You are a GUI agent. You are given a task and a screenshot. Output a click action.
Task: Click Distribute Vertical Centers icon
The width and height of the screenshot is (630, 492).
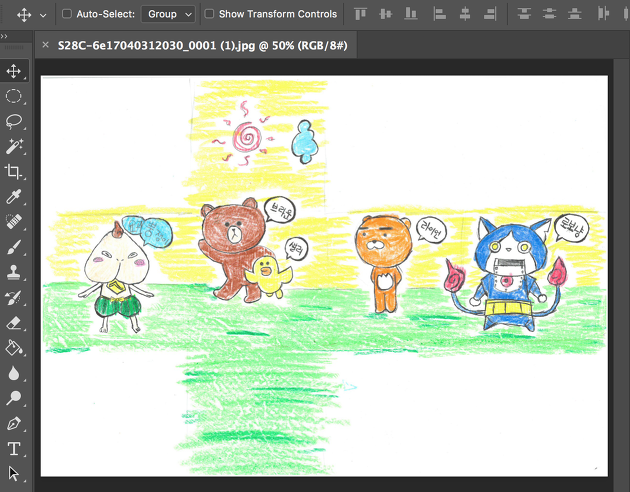click(549, 14)
